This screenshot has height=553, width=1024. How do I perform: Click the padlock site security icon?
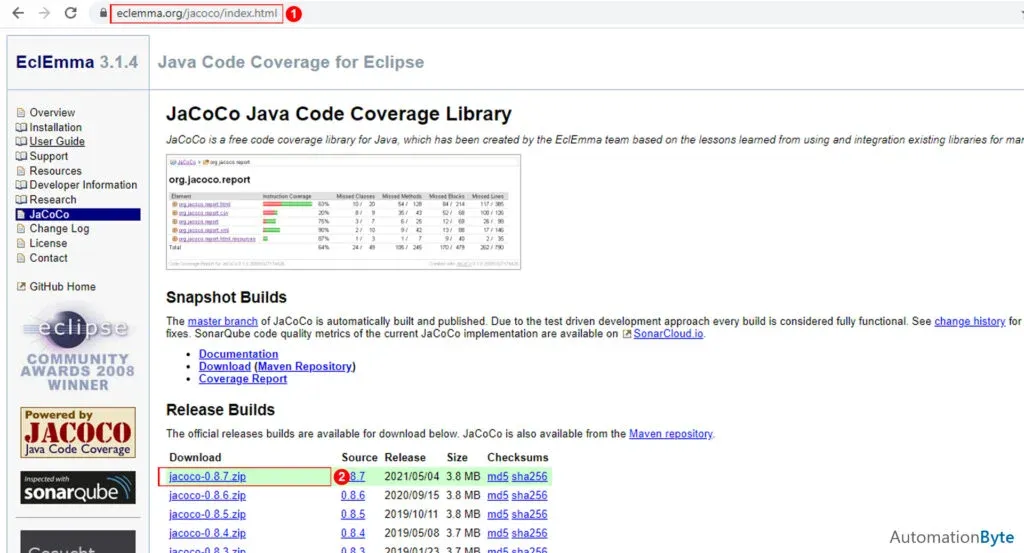point(102,14)
